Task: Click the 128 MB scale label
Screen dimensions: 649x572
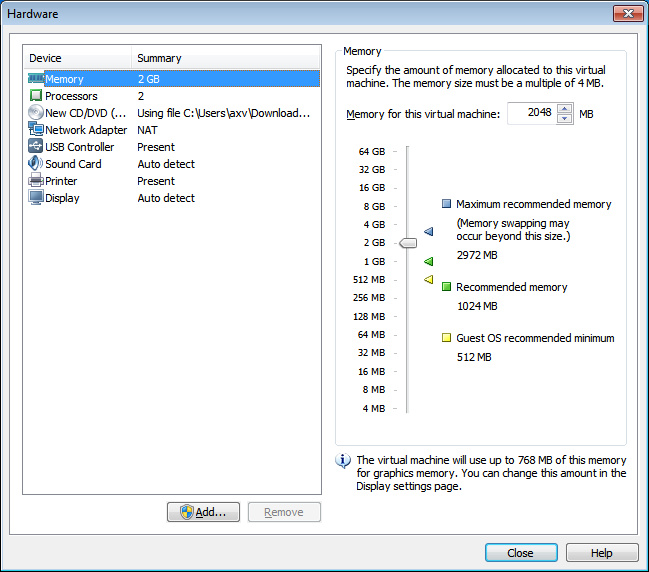Action: (x=369, y=317)
